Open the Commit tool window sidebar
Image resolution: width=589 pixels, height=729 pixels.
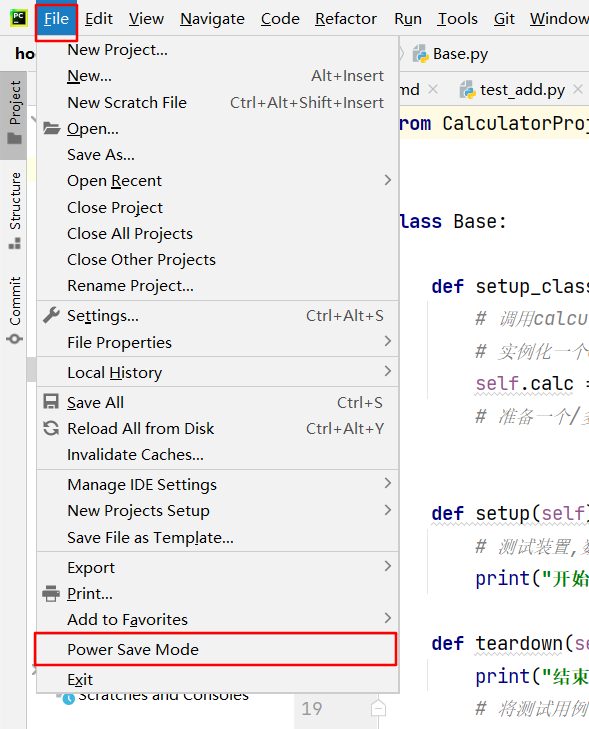[x=14, y=310]
